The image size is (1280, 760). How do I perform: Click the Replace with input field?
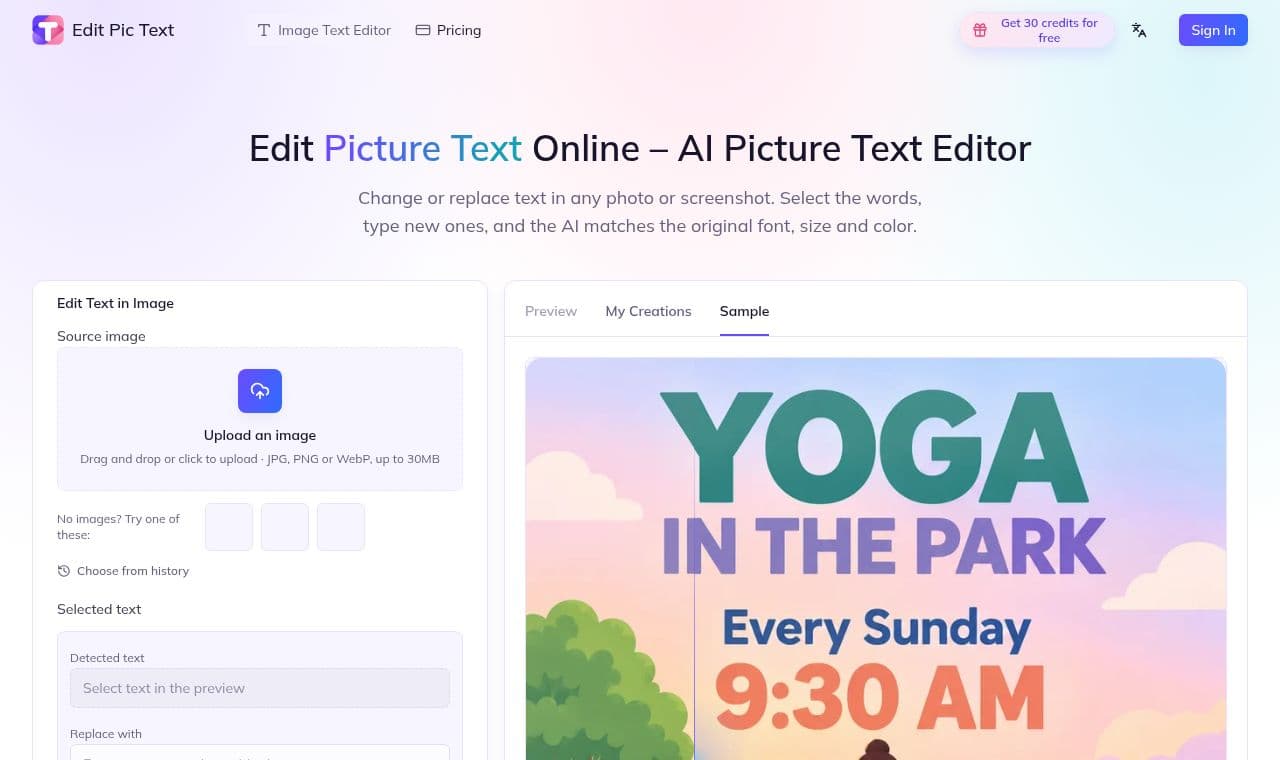pyautogui.click(x=260, y=752)
